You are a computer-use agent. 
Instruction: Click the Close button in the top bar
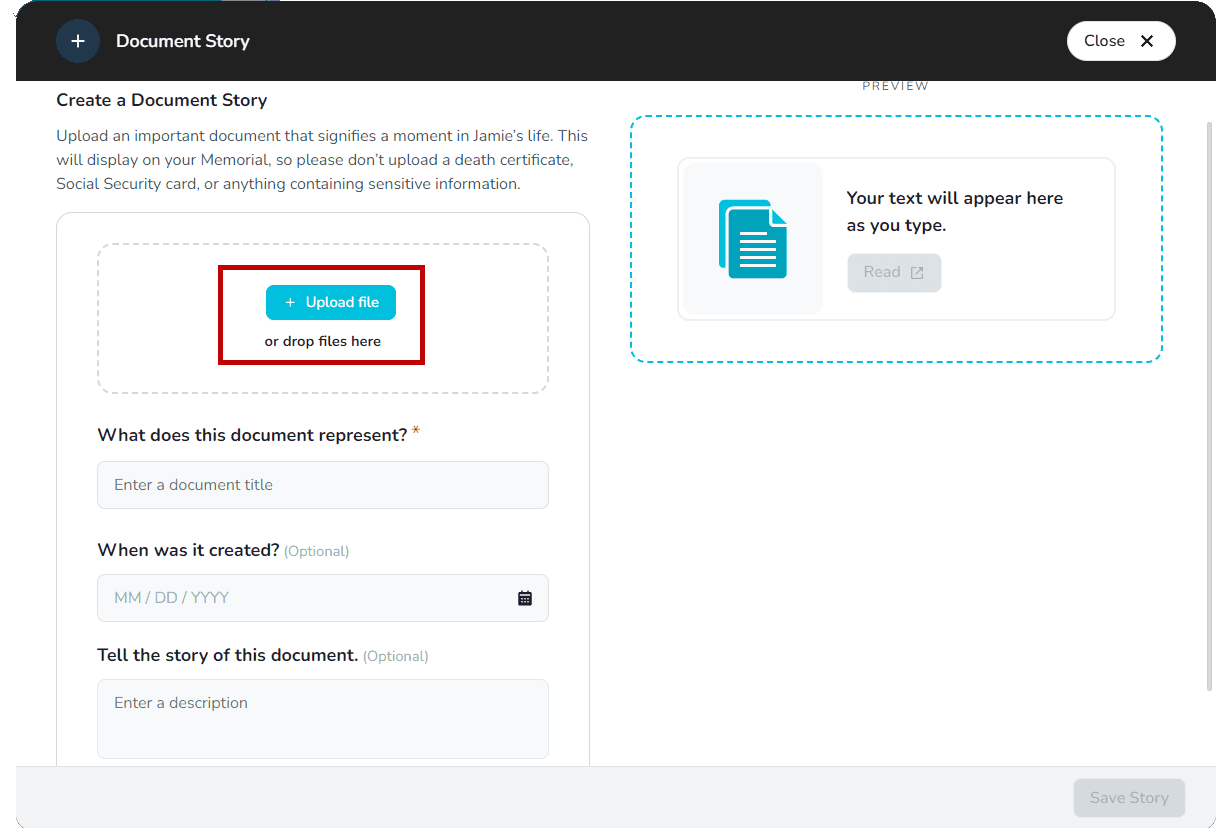[x=1121, y=41]
